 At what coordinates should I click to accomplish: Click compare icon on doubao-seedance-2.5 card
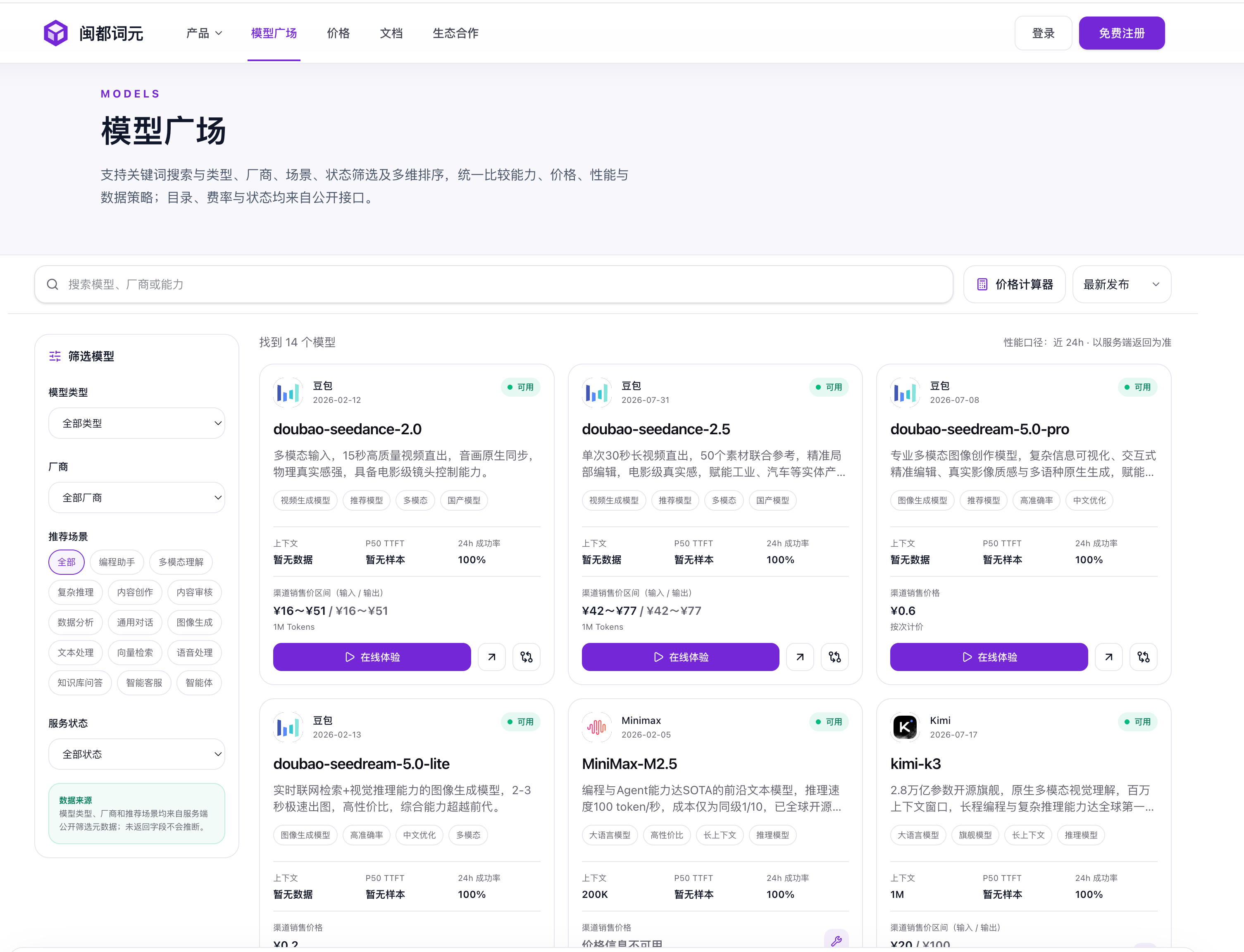coord(835,657)
